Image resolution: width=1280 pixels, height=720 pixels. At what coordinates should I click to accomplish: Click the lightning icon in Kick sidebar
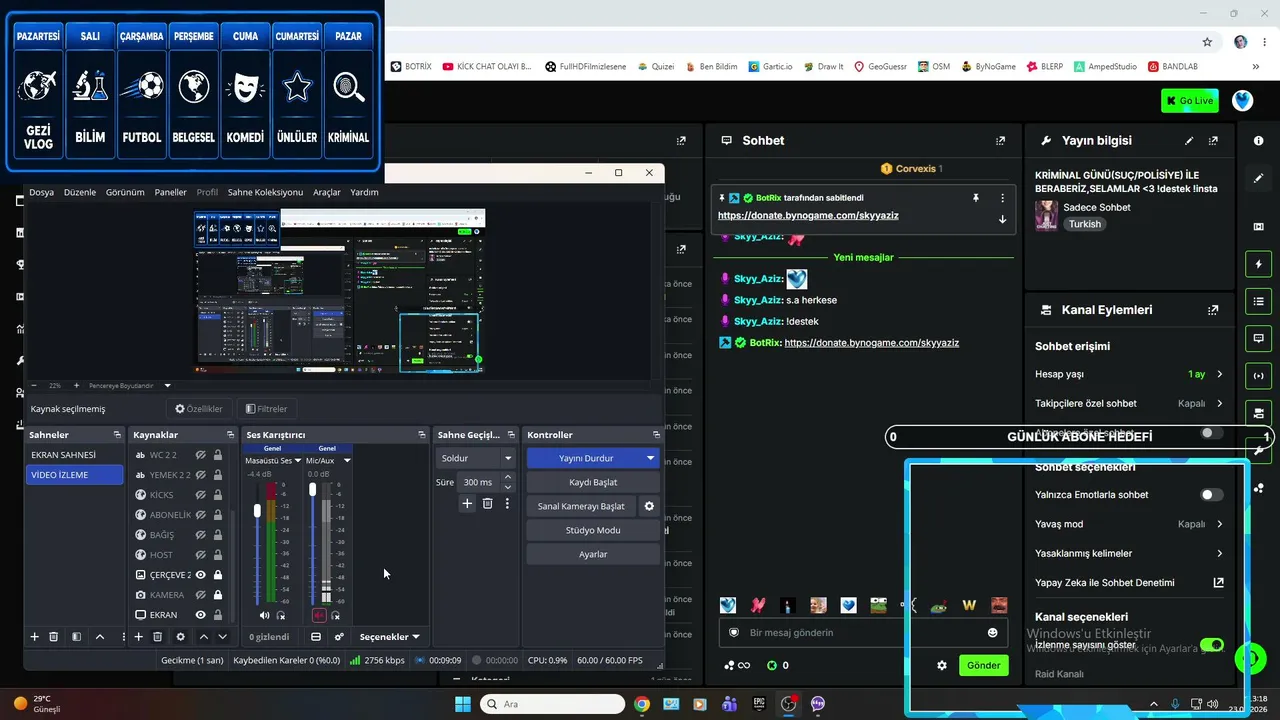click(1259, 264)
